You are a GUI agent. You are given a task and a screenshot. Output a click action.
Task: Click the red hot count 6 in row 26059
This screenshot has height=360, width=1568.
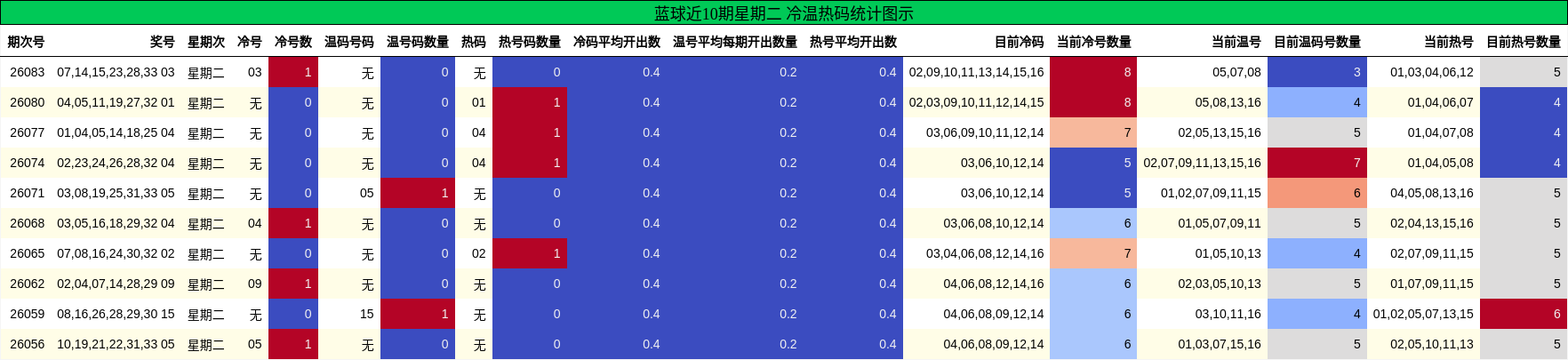[1524, 314]
